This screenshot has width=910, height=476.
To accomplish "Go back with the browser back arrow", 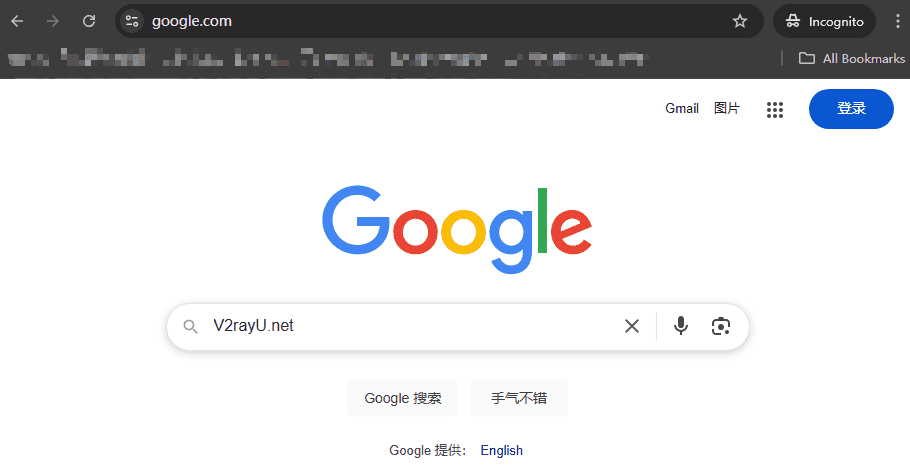I will 17,21.
